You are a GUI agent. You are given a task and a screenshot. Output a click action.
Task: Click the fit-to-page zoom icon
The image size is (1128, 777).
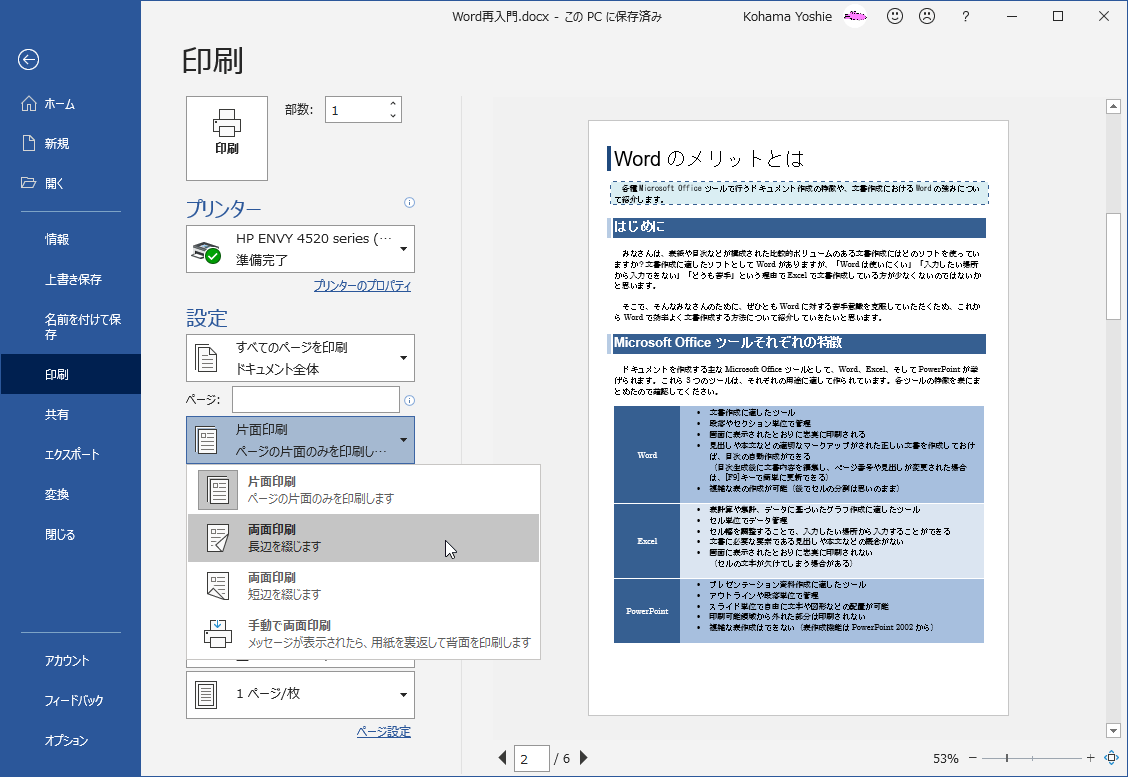pos(1111,758)
